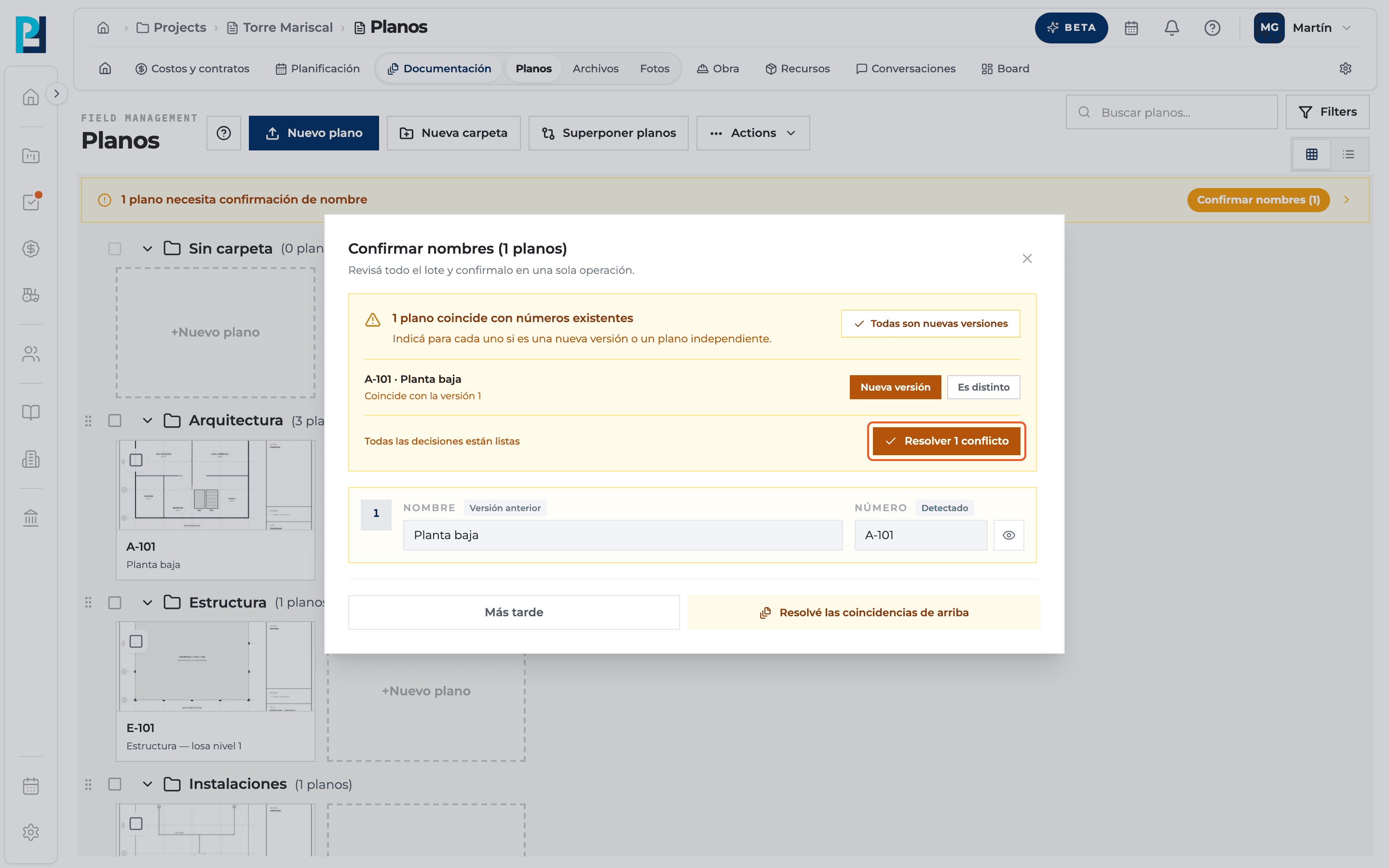Open Conversaciones section
1389x868 pixels.
[905, 68]
